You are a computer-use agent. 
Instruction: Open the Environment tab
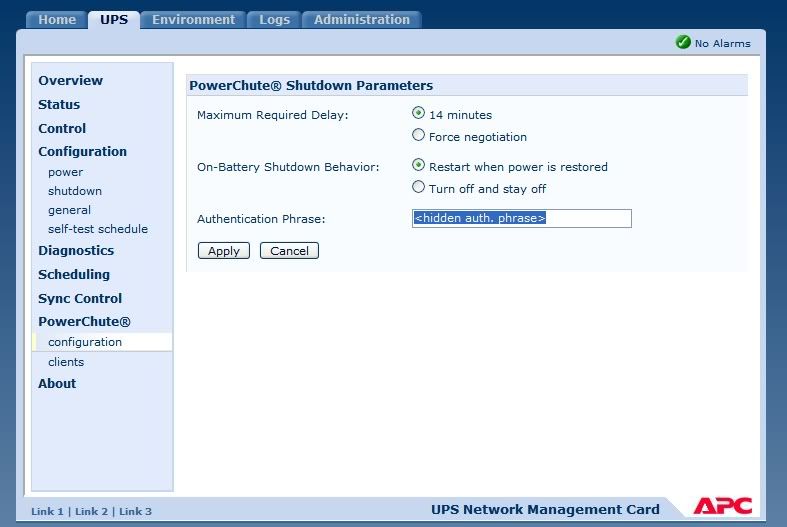pos(193,20)
